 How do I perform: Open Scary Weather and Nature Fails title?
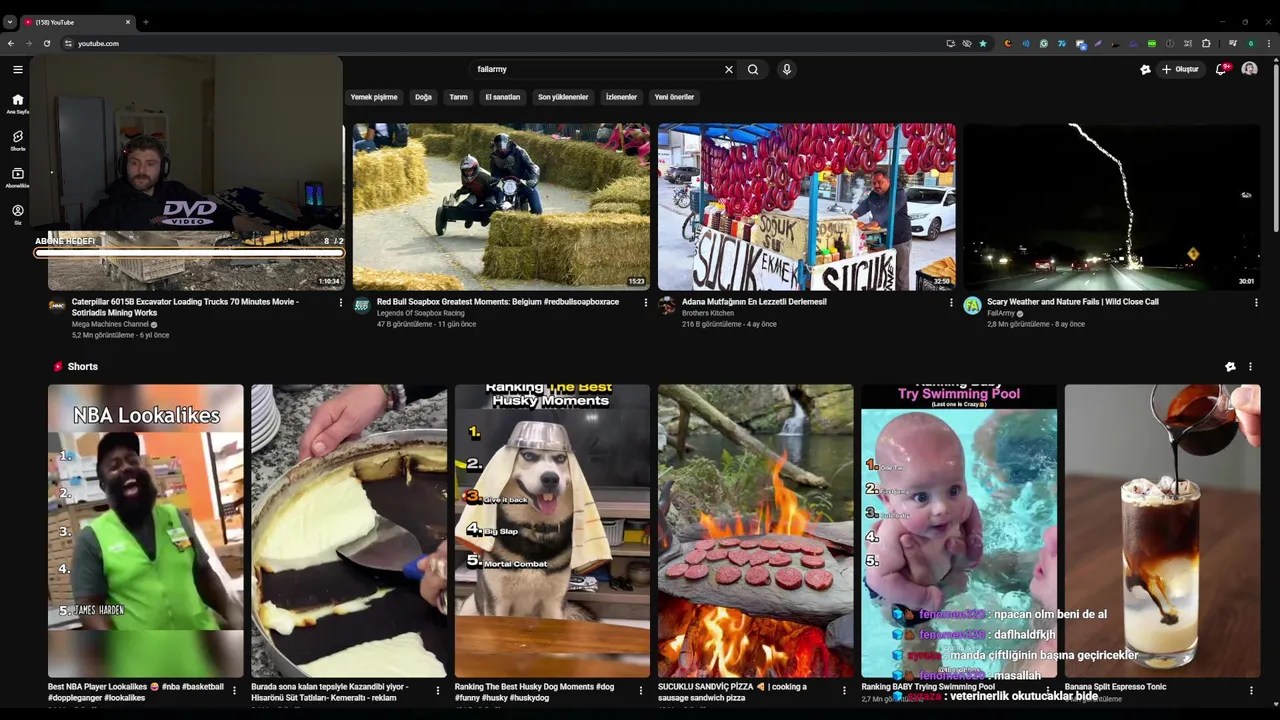[x=1073, y=301]
